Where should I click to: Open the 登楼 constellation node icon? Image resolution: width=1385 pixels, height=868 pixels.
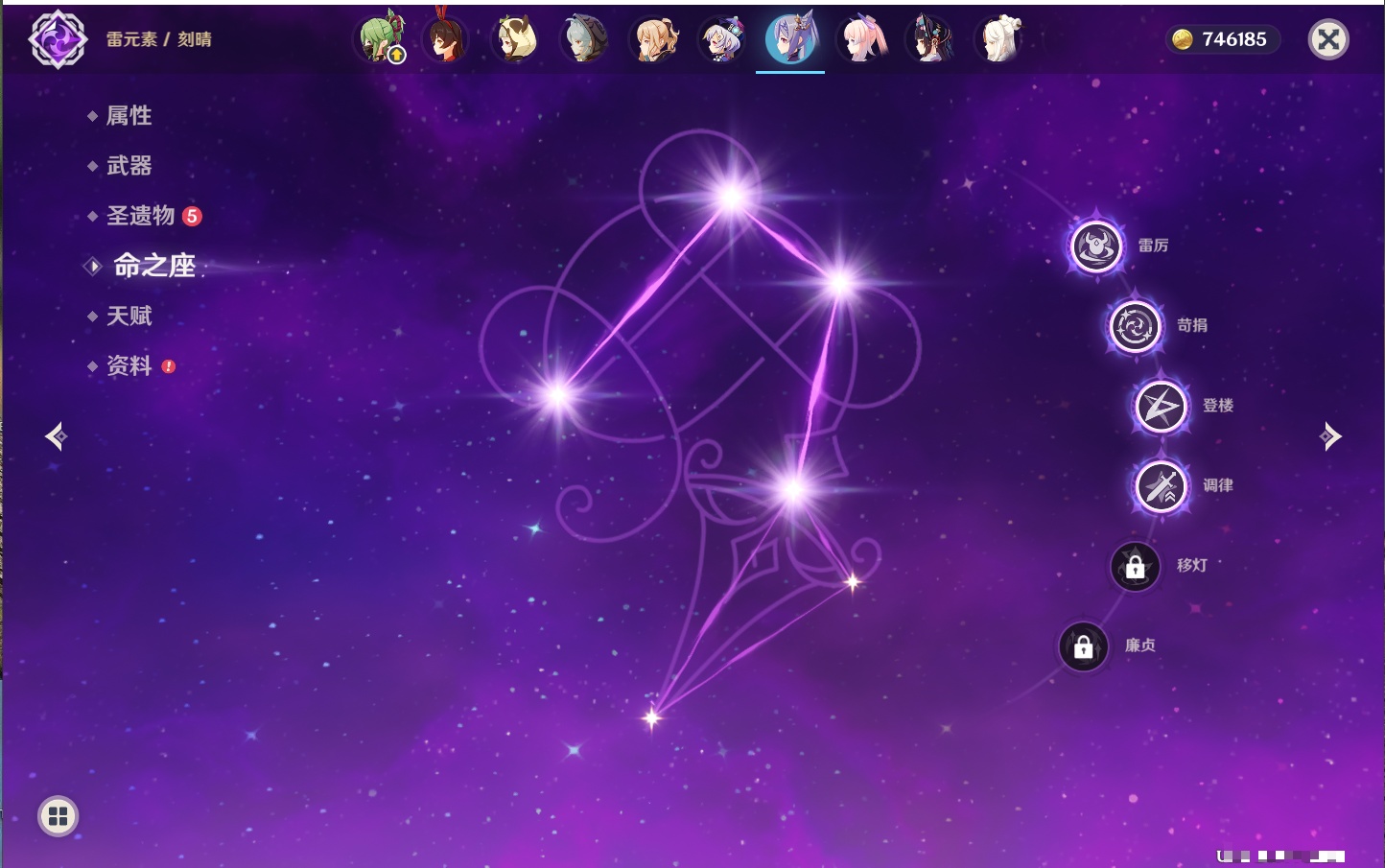[x=1162, y=407]
